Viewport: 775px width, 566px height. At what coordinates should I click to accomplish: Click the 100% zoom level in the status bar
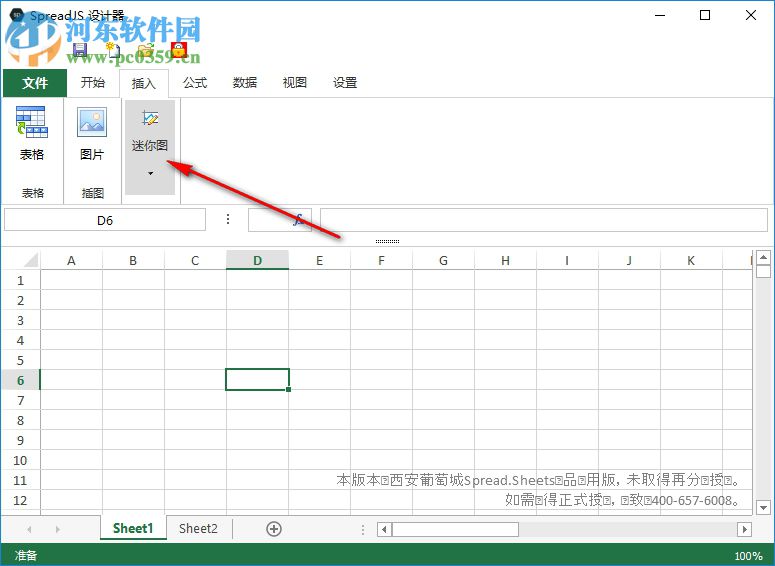(x=748, y=556)
